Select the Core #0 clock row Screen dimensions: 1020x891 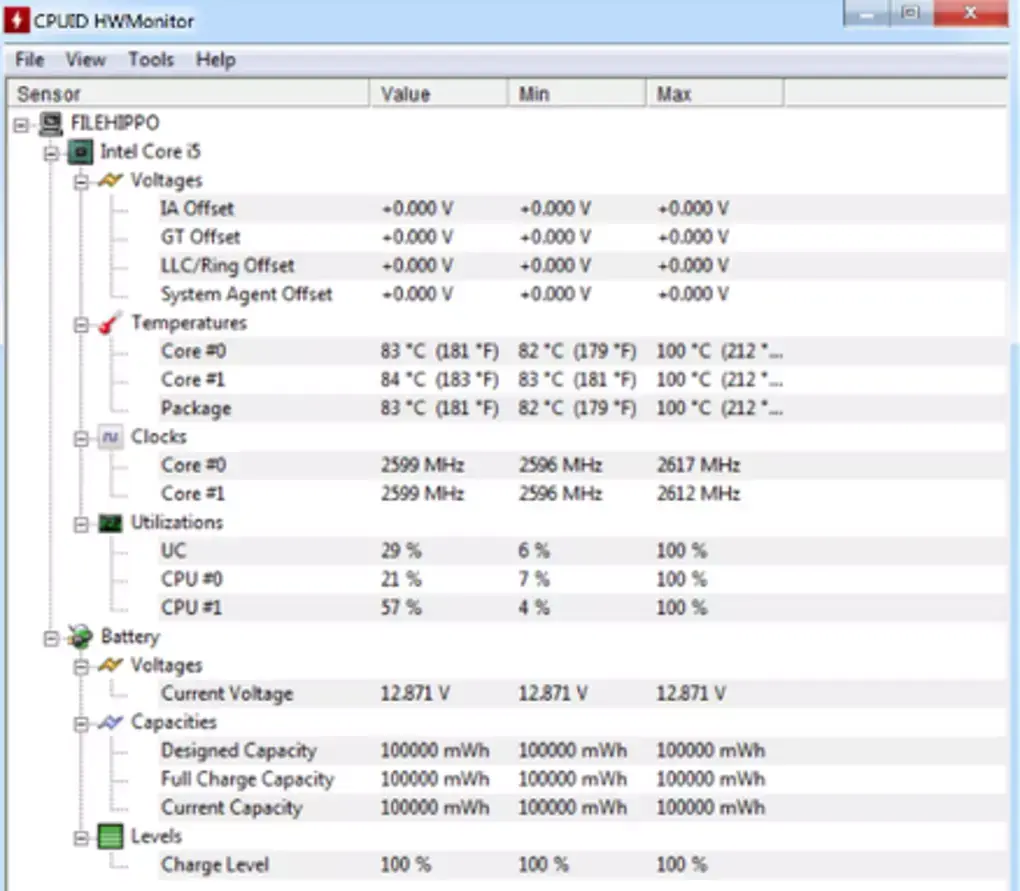pyautogui.click(x=582, y=466)
